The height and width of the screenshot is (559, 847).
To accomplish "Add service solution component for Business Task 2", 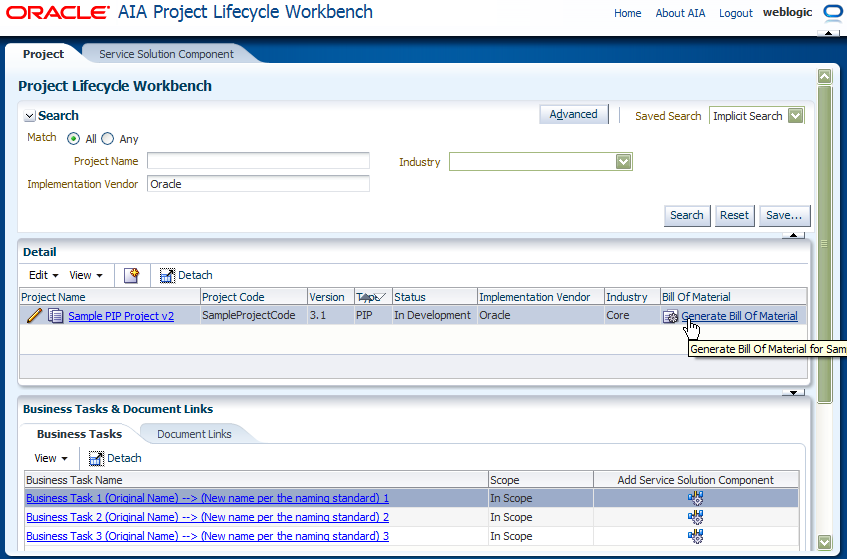I will click(x=696, y=517).
